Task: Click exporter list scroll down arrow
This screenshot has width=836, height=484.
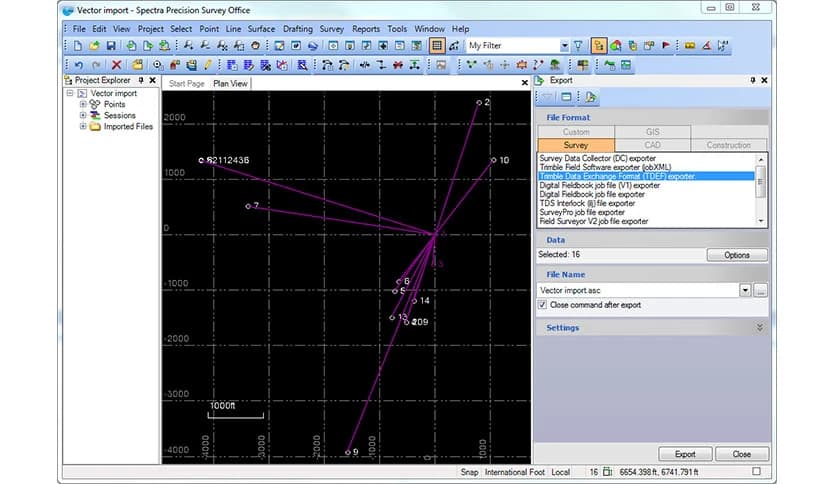Action: 761,221
